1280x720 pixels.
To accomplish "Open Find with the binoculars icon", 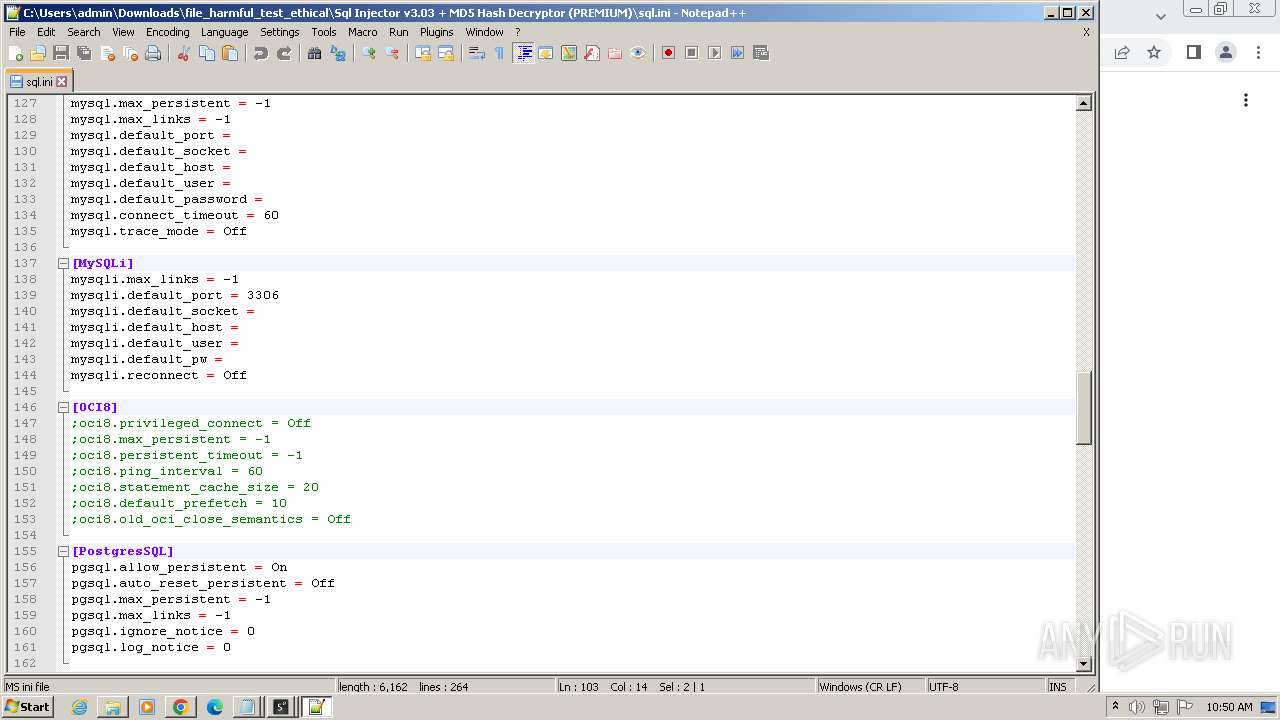I will click(315, 53).
